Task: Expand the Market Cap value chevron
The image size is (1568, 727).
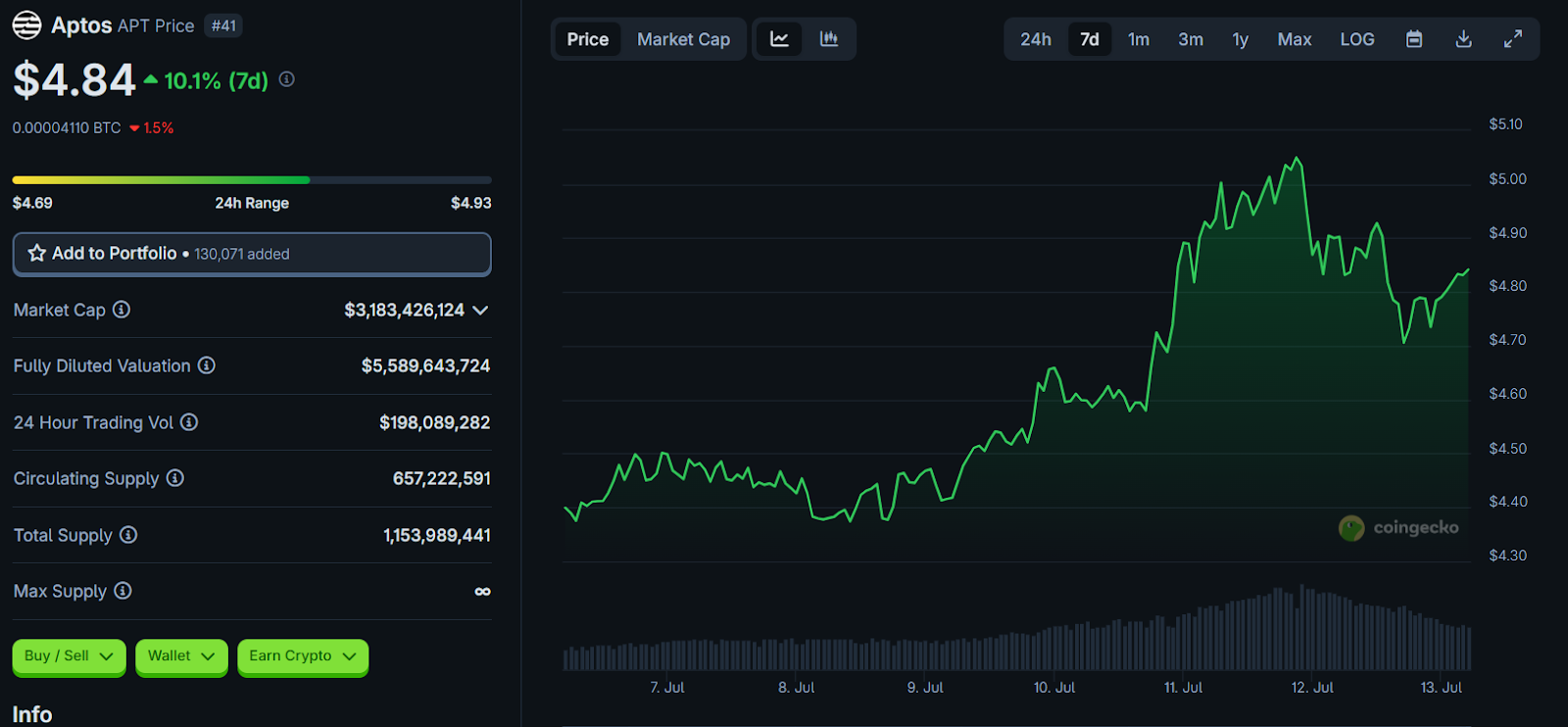Action: point(480,311)
